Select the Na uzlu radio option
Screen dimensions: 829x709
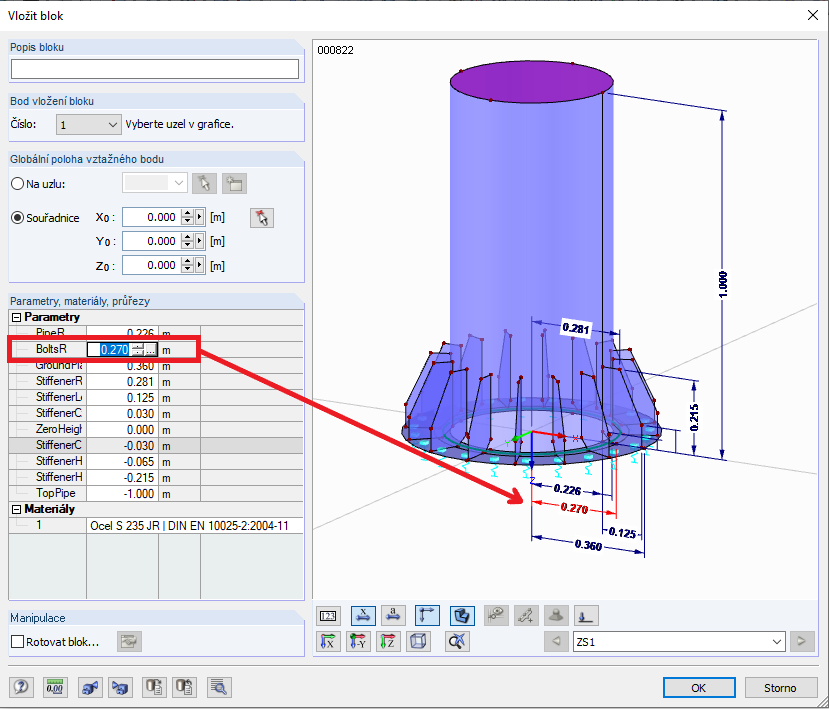pos(17,184)
